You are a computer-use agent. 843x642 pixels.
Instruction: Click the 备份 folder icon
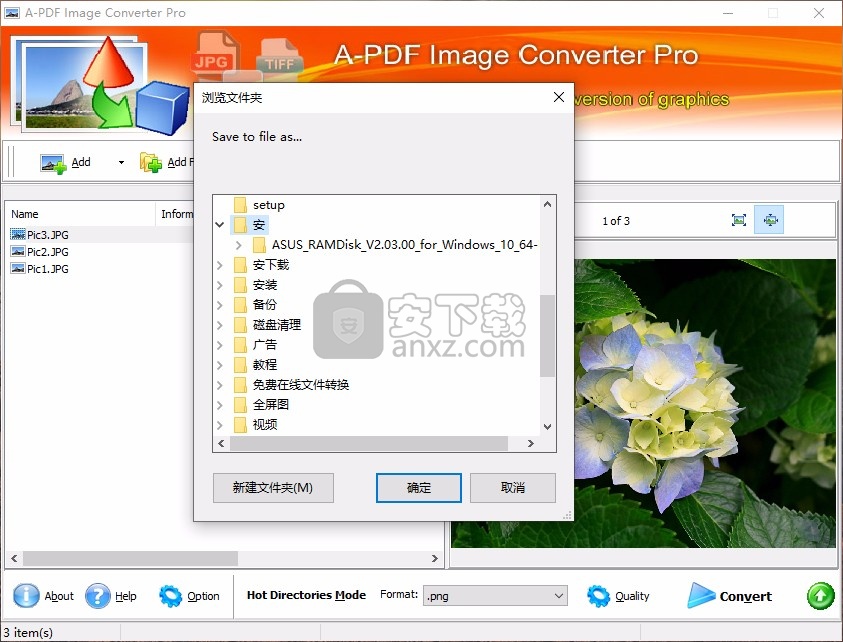click(x=241, y=305)
